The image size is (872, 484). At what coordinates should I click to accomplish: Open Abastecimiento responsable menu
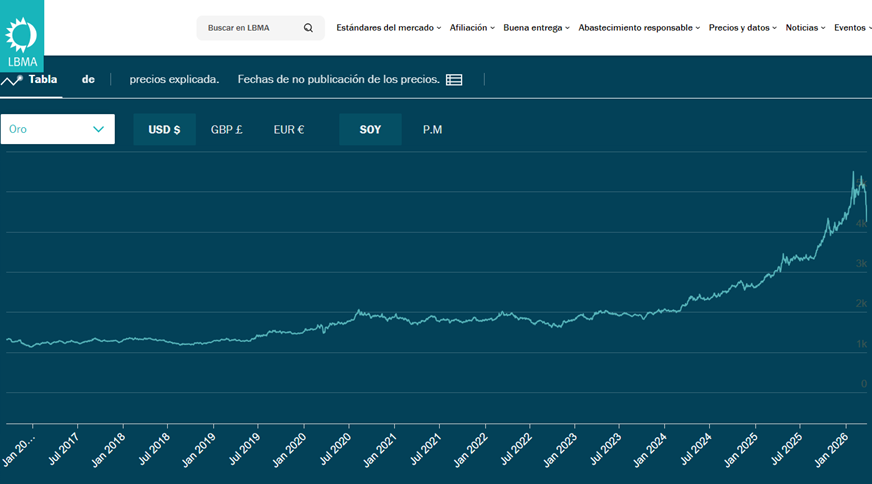(639, 28)
